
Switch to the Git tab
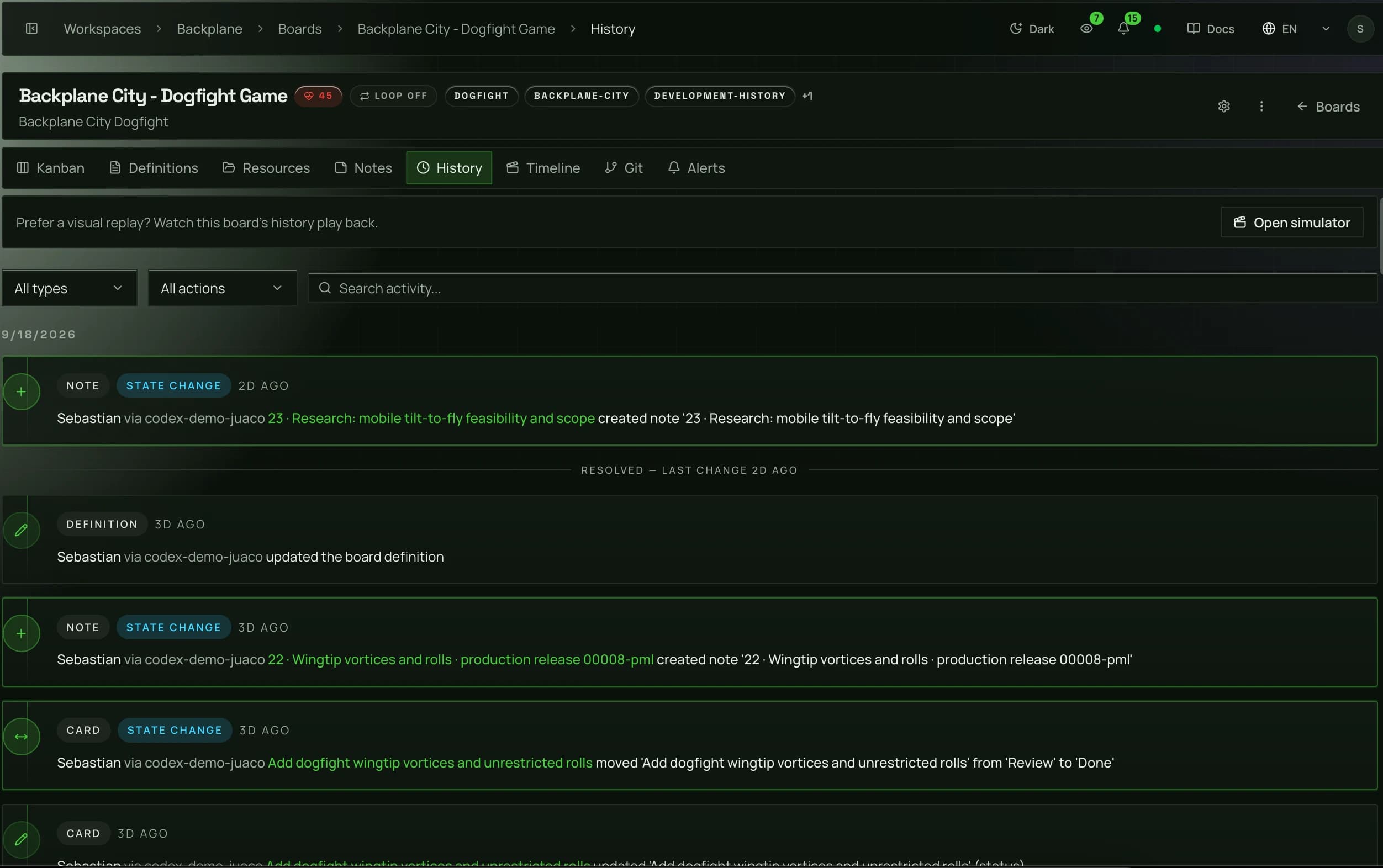click(624, 168)
